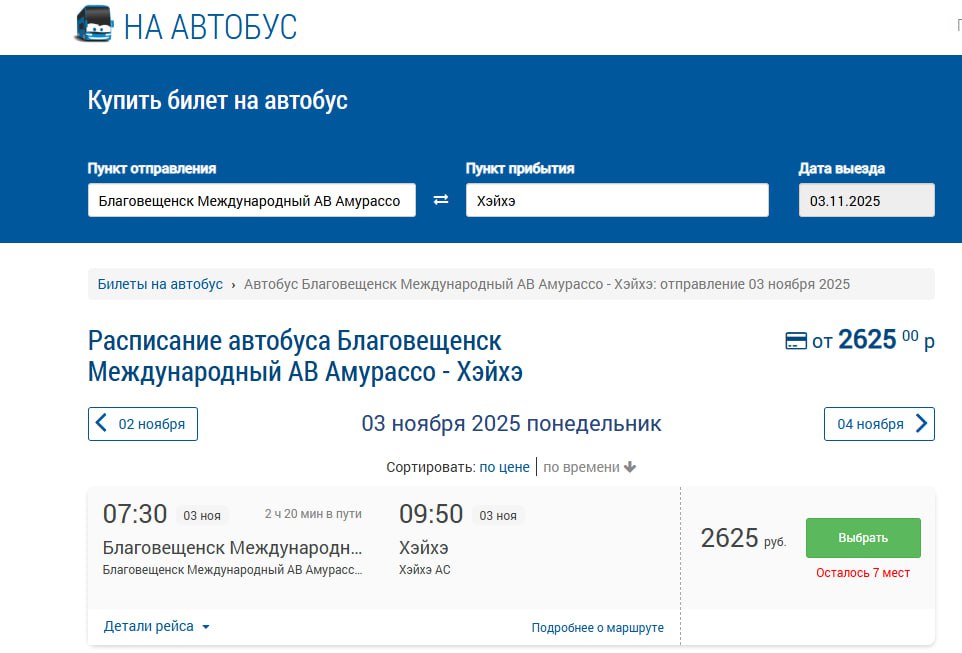Click the blue bus logo icon
This screenshot has height=653, width=962.
[94, 24]
